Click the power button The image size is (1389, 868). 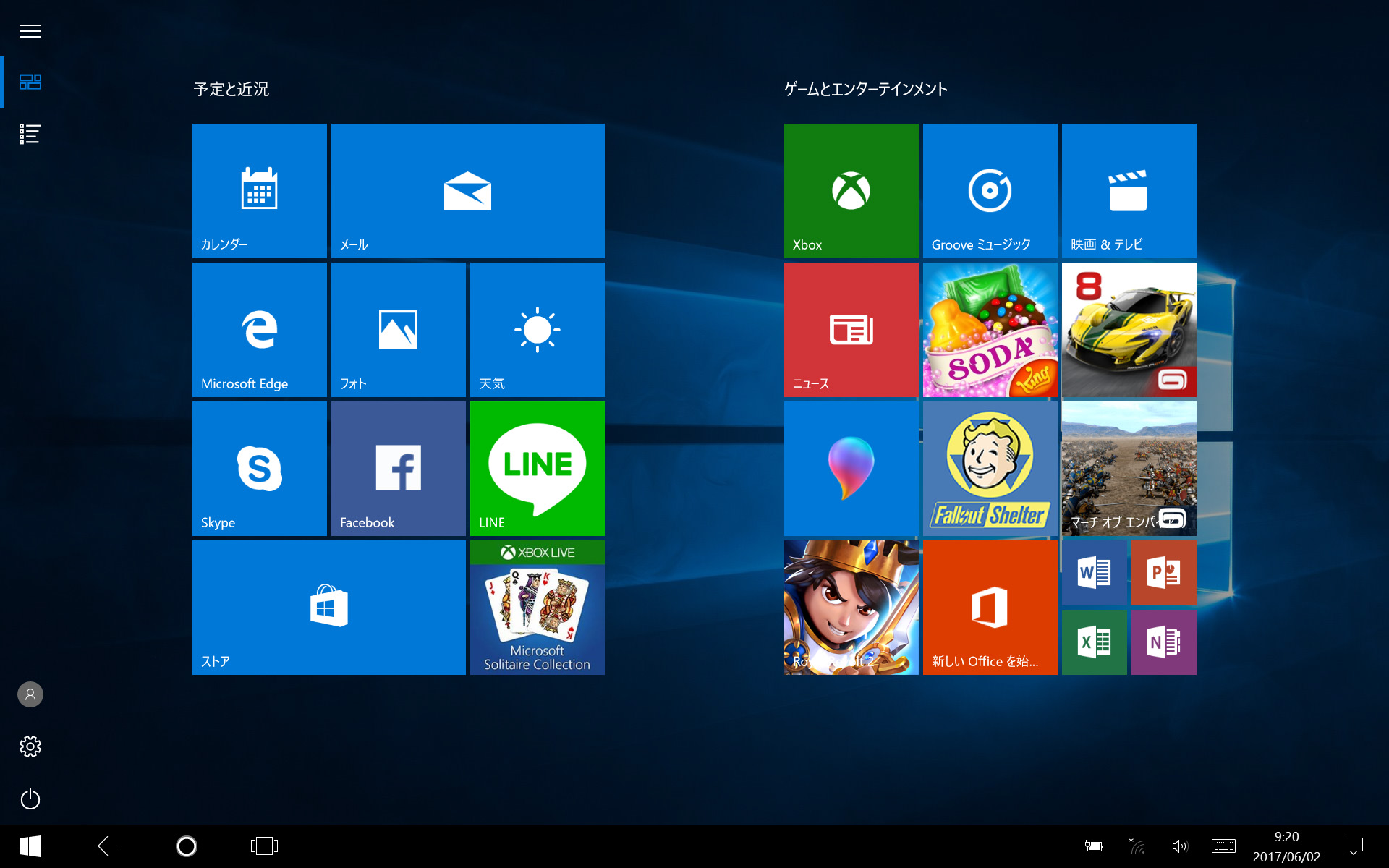pos(30,799)
